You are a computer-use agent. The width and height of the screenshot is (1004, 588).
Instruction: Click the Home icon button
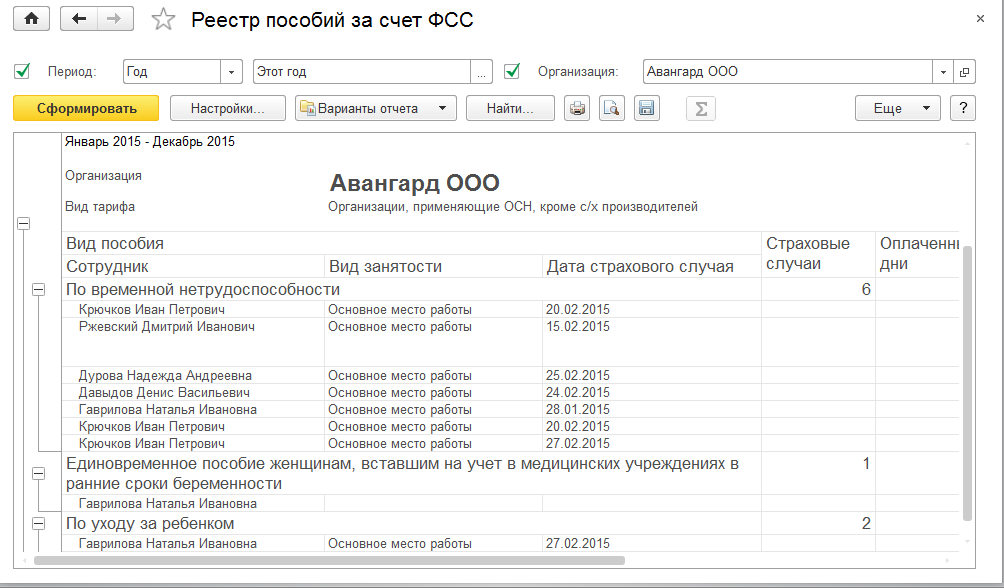click(x=31, y=20)
